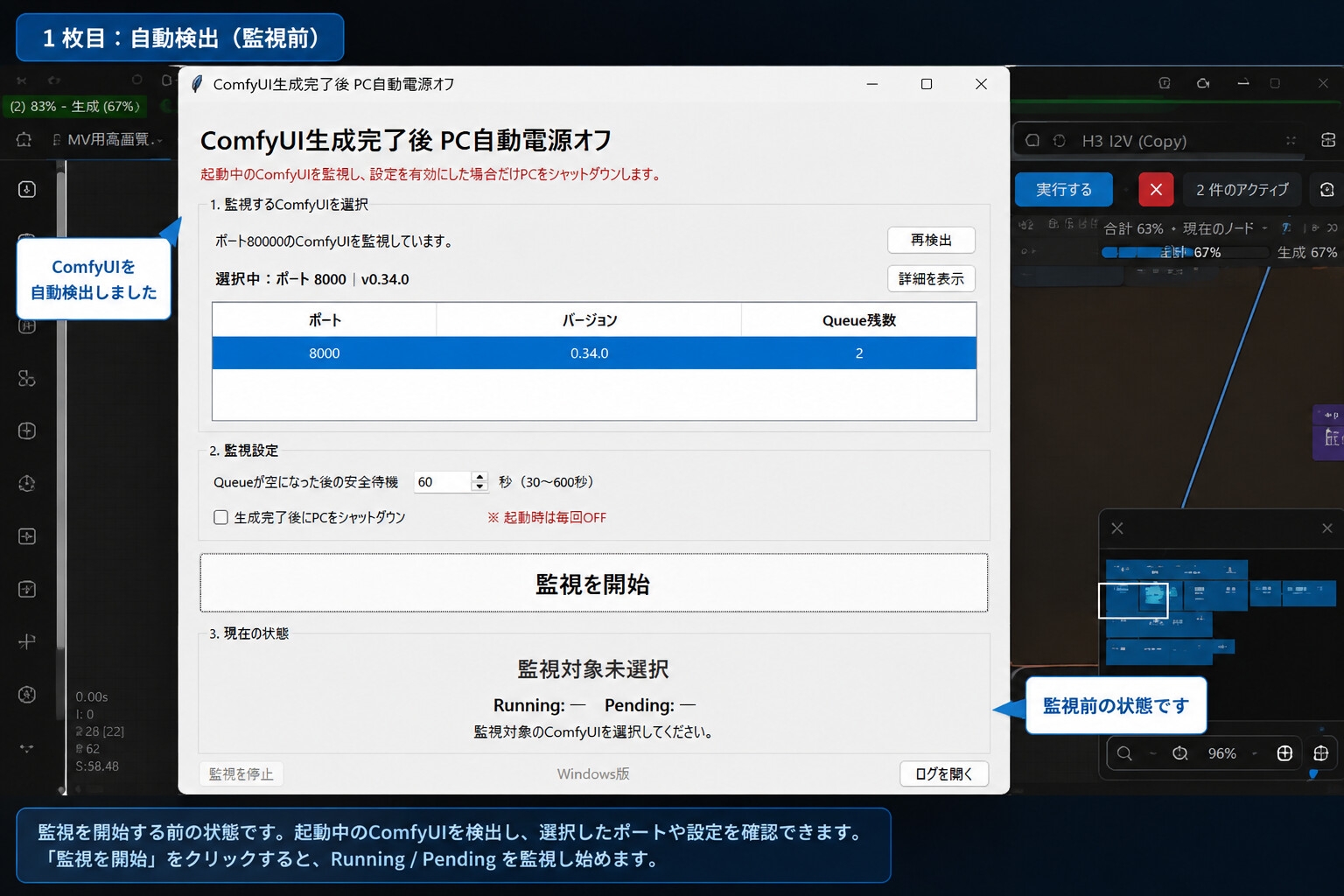Viewport: 1344px width, 896px height.
Task: Click the 合計 63% status text
Action: point(1133,228)
